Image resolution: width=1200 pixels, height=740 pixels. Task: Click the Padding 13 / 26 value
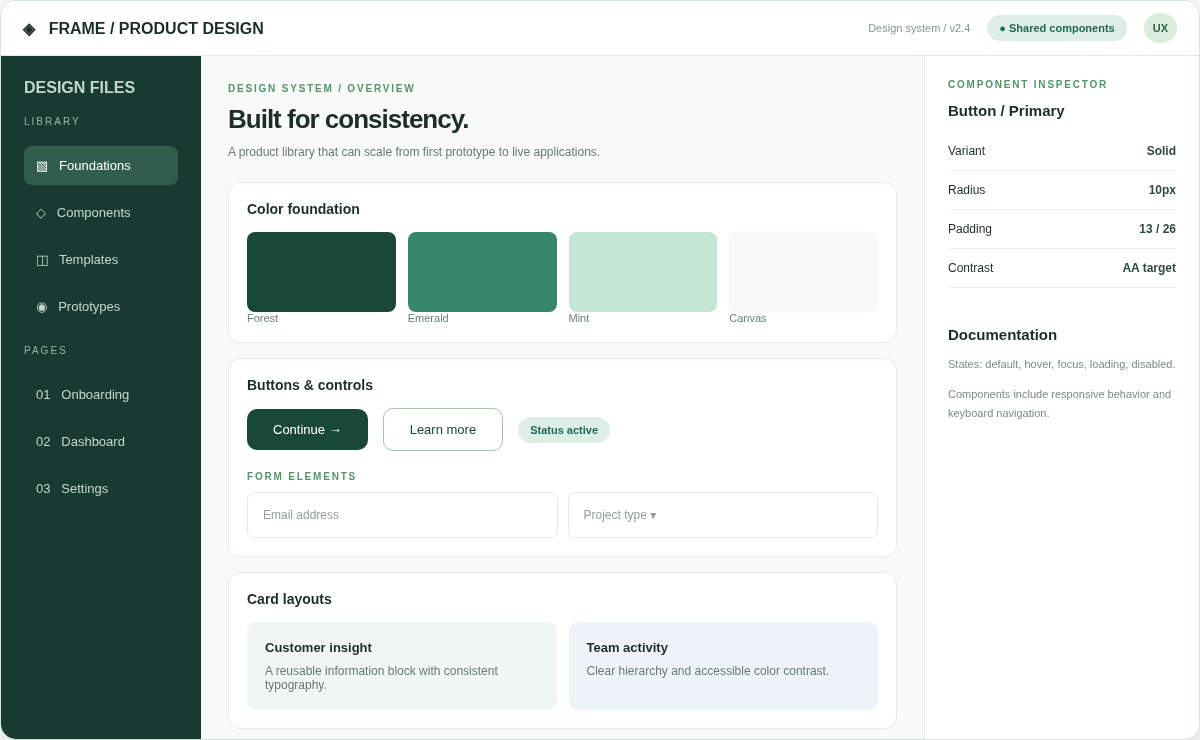click(x=1157, y=229)
